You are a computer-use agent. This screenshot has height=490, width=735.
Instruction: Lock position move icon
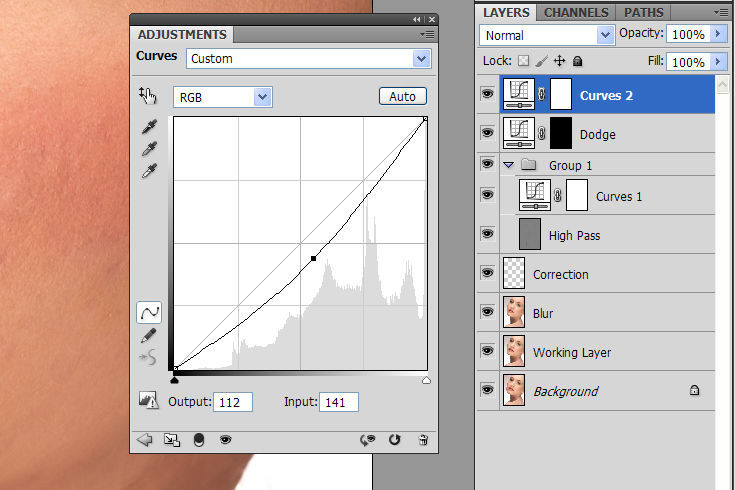click(x=559, y=61)
